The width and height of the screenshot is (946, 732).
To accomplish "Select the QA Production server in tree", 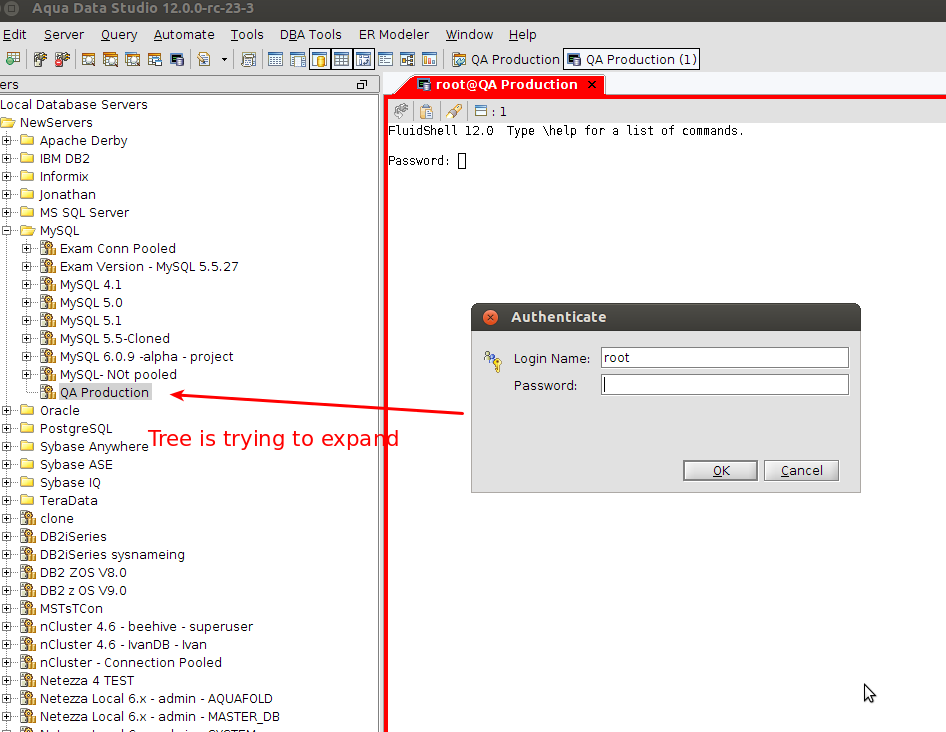I will click(104, 392).
